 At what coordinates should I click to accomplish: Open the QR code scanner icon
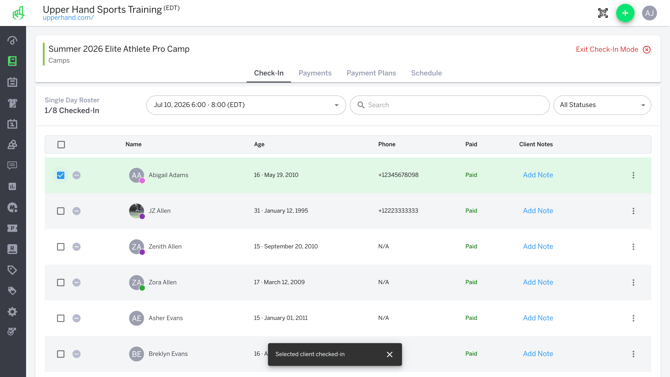coord(602,13)
